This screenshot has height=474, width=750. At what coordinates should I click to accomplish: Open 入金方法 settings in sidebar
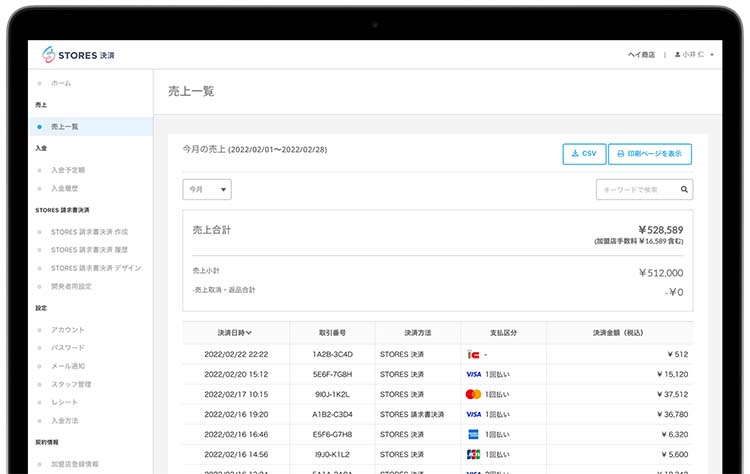pos(65,420)
